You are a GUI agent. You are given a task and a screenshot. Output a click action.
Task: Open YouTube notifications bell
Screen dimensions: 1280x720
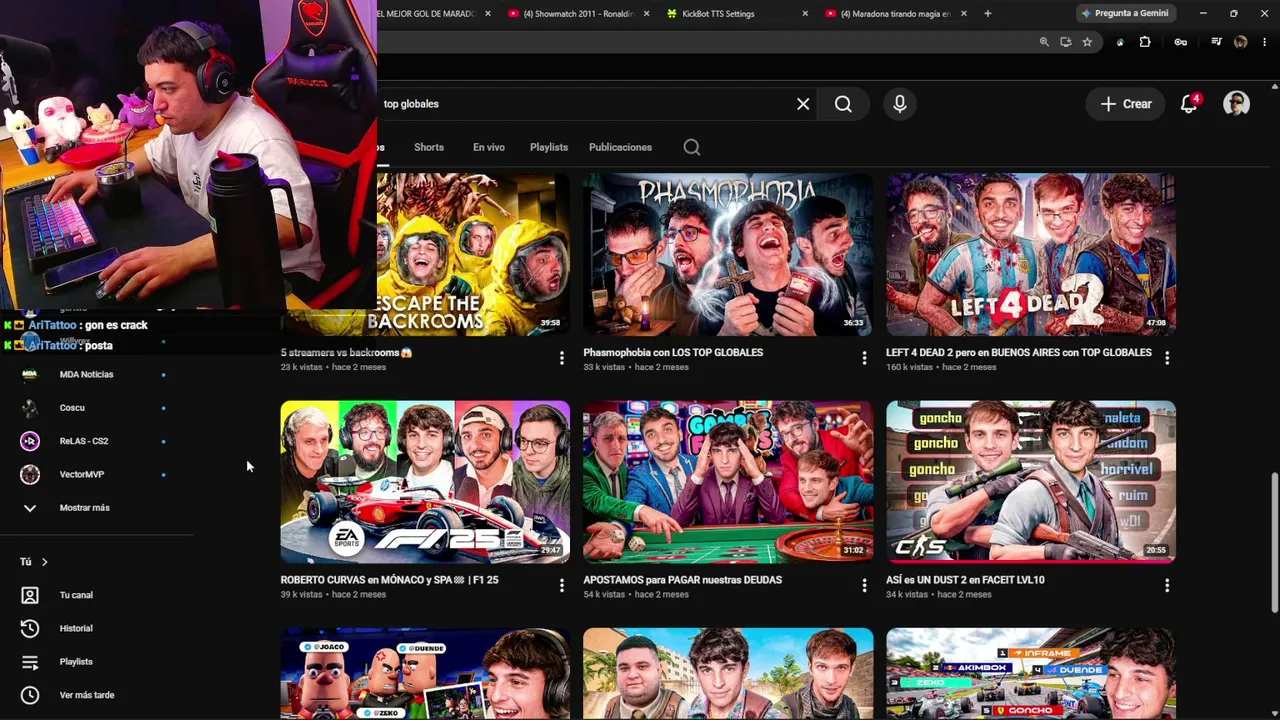pos(1189,104)
